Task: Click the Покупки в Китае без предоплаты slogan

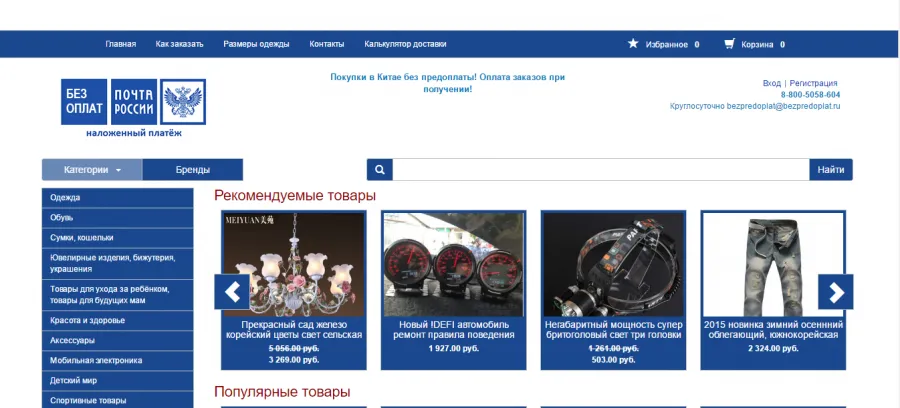Action: 448,83
